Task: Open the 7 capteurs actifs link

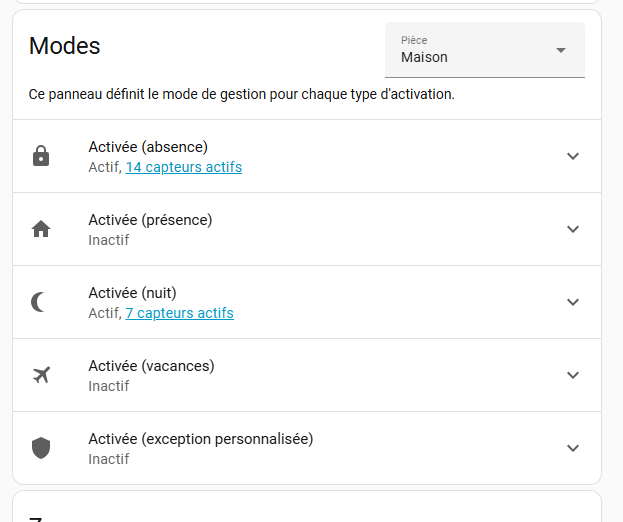Action: (179, 313)
